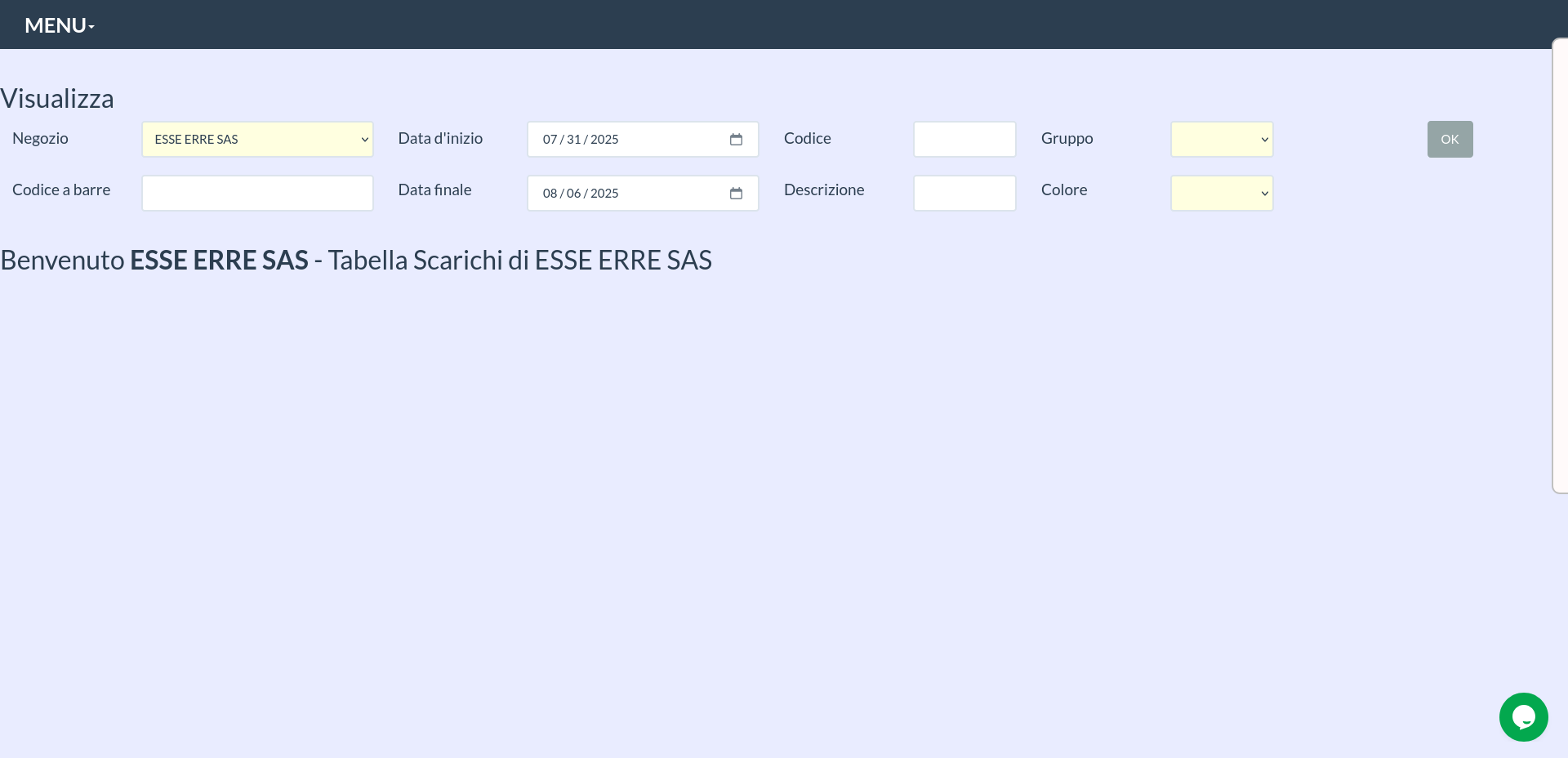Click the Codice a barre label

[61, 190]
